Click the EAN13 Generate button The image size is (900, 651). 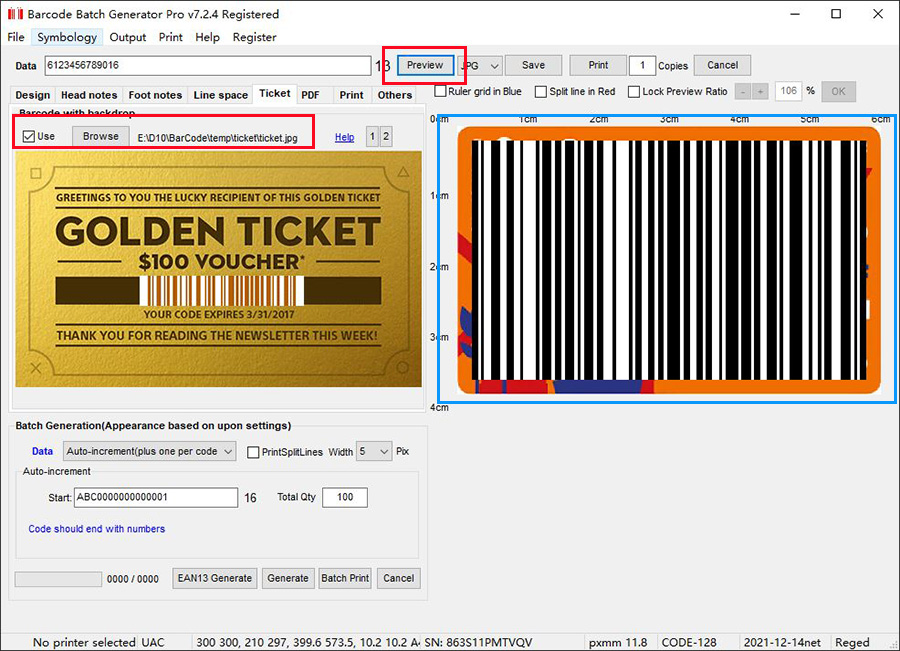[x=215, y=578]
